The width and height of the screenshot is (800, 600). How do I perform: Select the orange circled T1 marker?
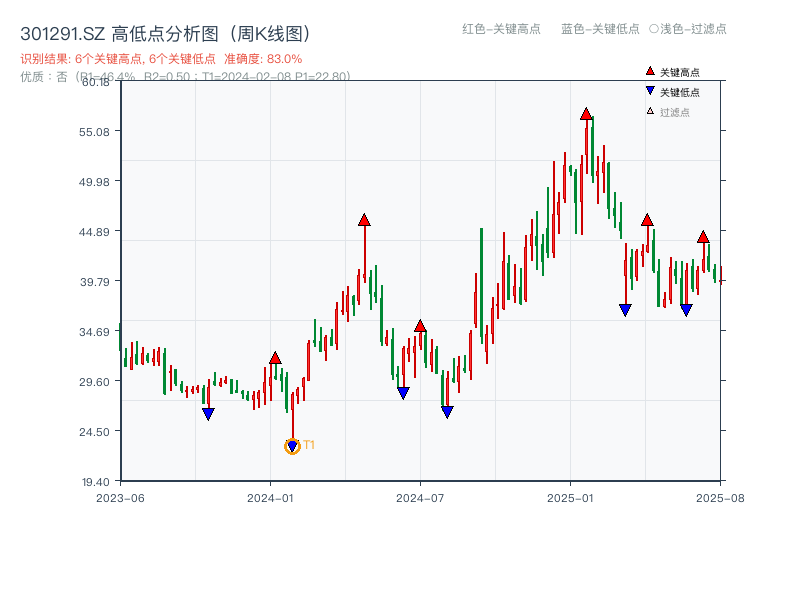[292, 446]
